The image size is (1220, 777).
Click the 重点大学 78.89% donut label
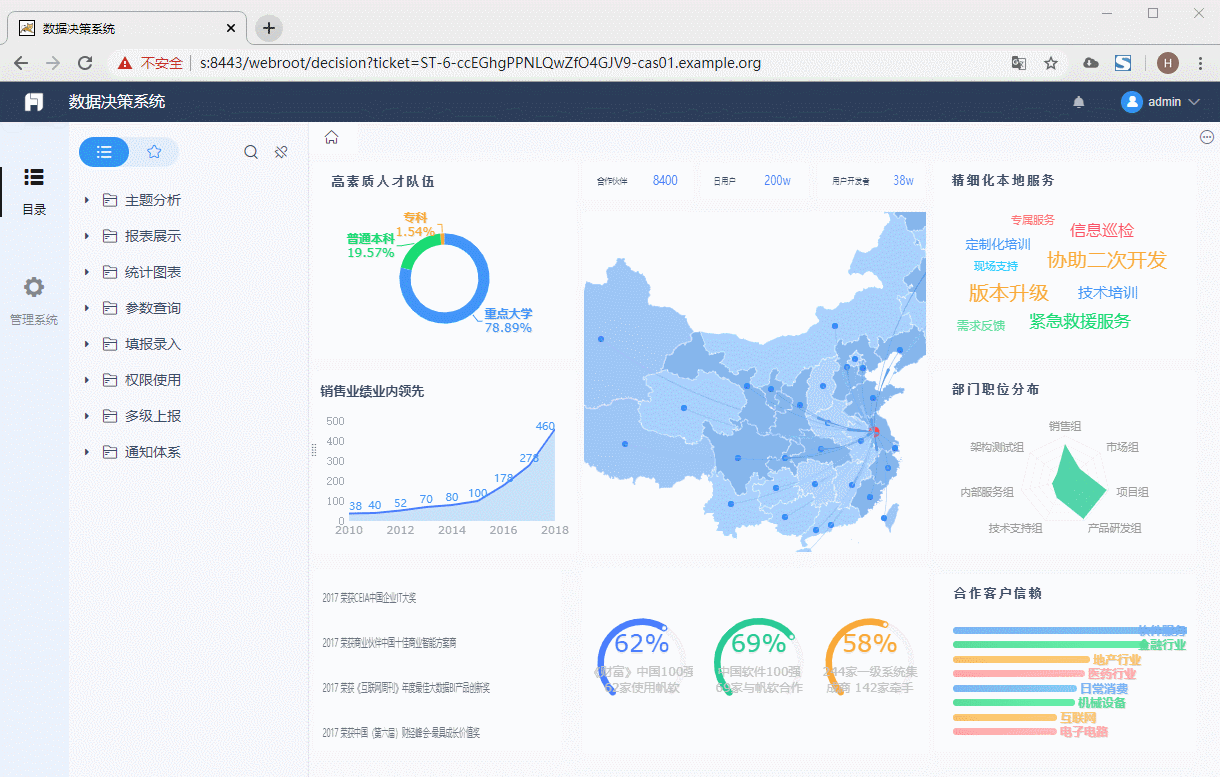pyautogui.click(x=508, y=320)
